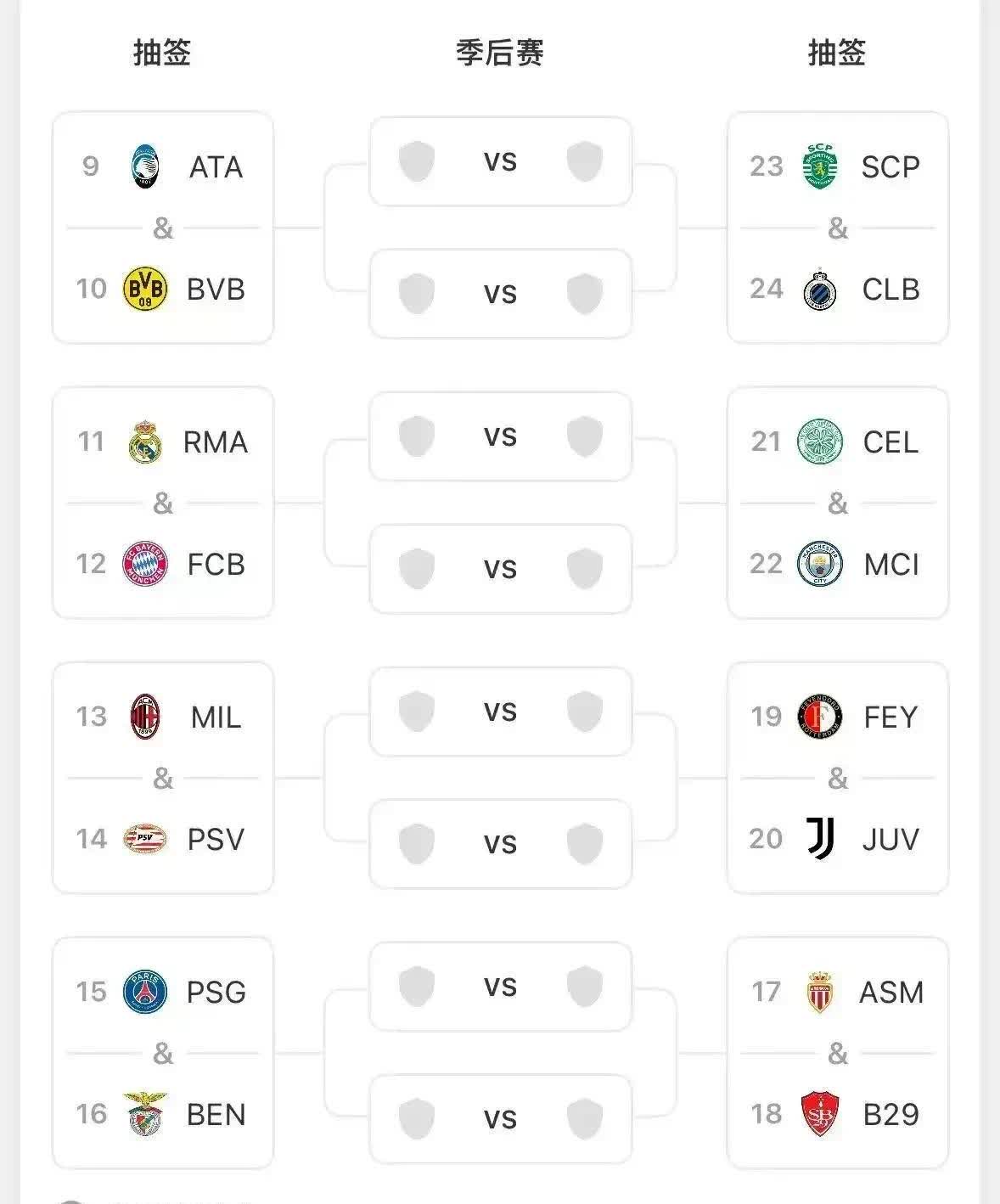Click the Atalanta club crest
The width and height of the screenshot is (1000, 1204).
pyautogui.click(x=145, y=166)
